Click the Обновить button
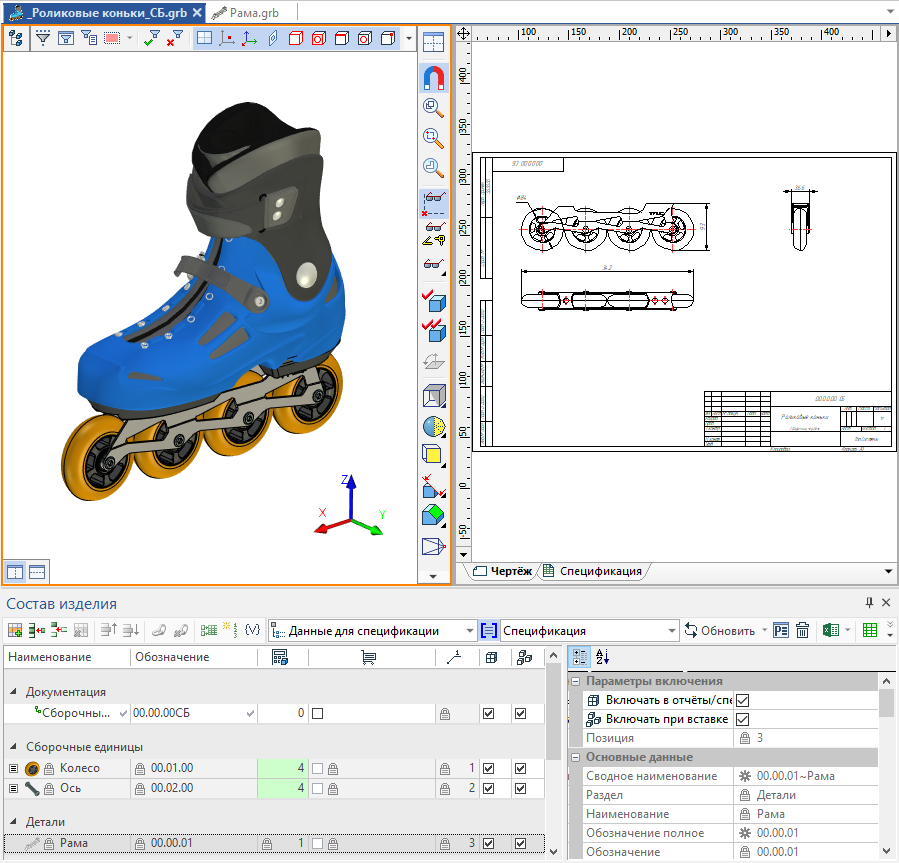The width and height of the screenshot is (899, 863). (721, 631)
